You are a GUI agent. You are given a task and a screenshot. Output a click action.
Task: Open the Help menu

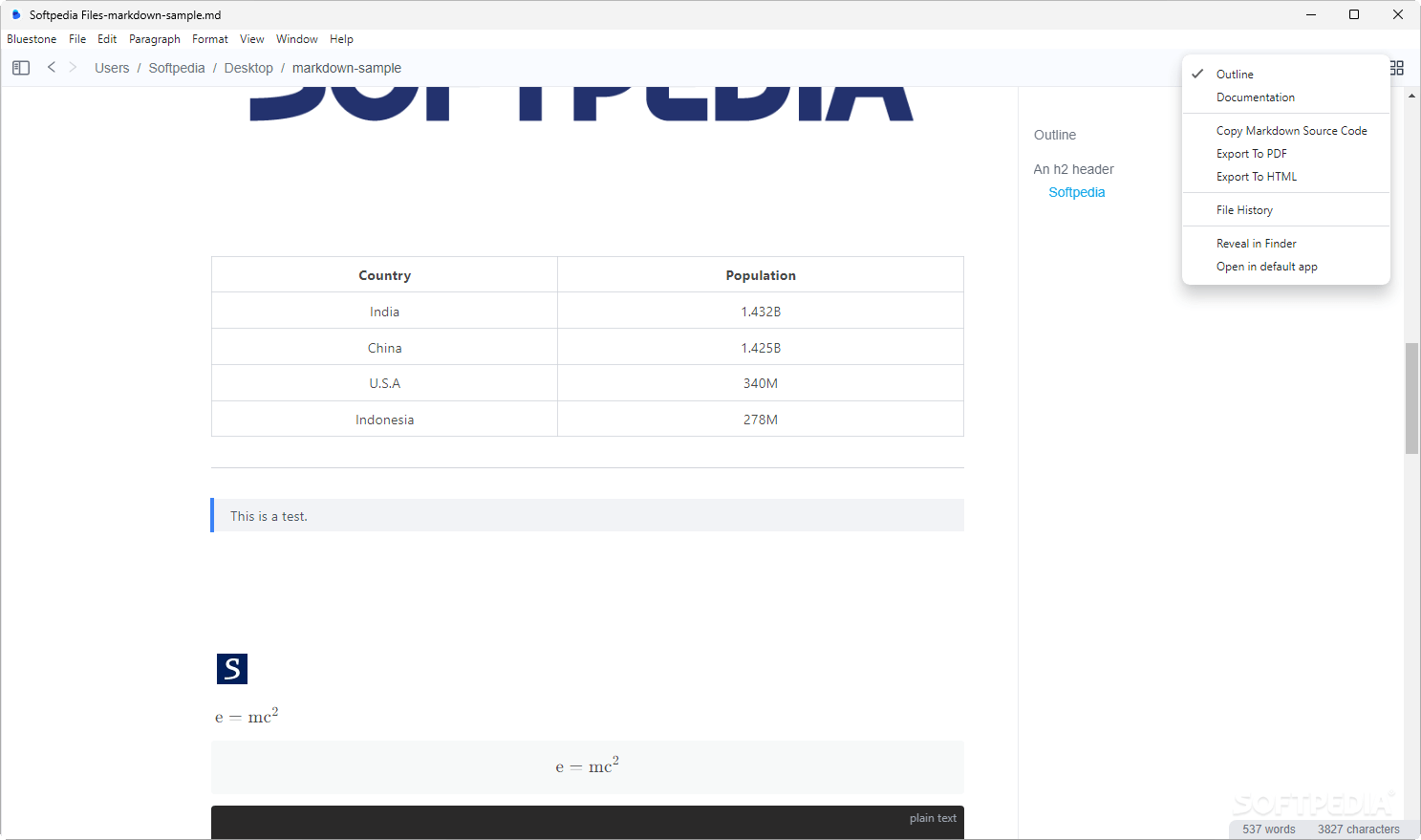(x=342, y=39)
